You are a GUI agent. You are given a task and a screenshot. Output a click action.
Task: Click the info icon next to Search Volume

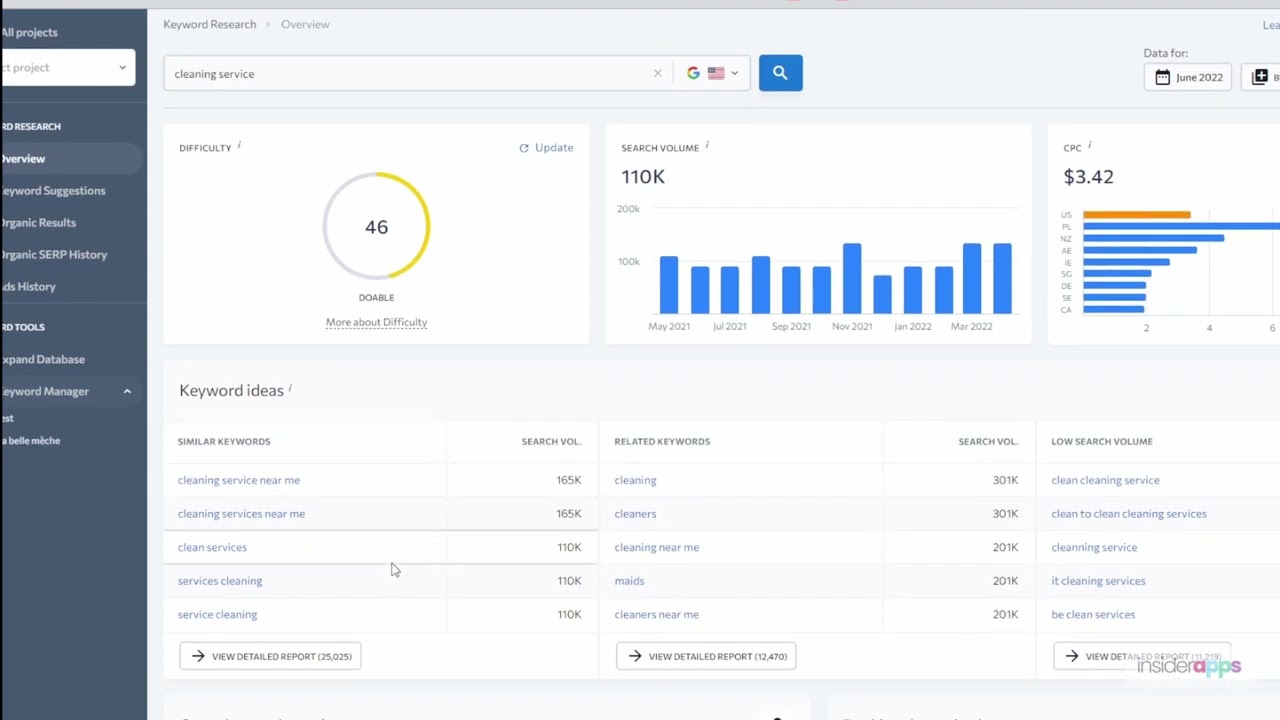click(707, 145)
